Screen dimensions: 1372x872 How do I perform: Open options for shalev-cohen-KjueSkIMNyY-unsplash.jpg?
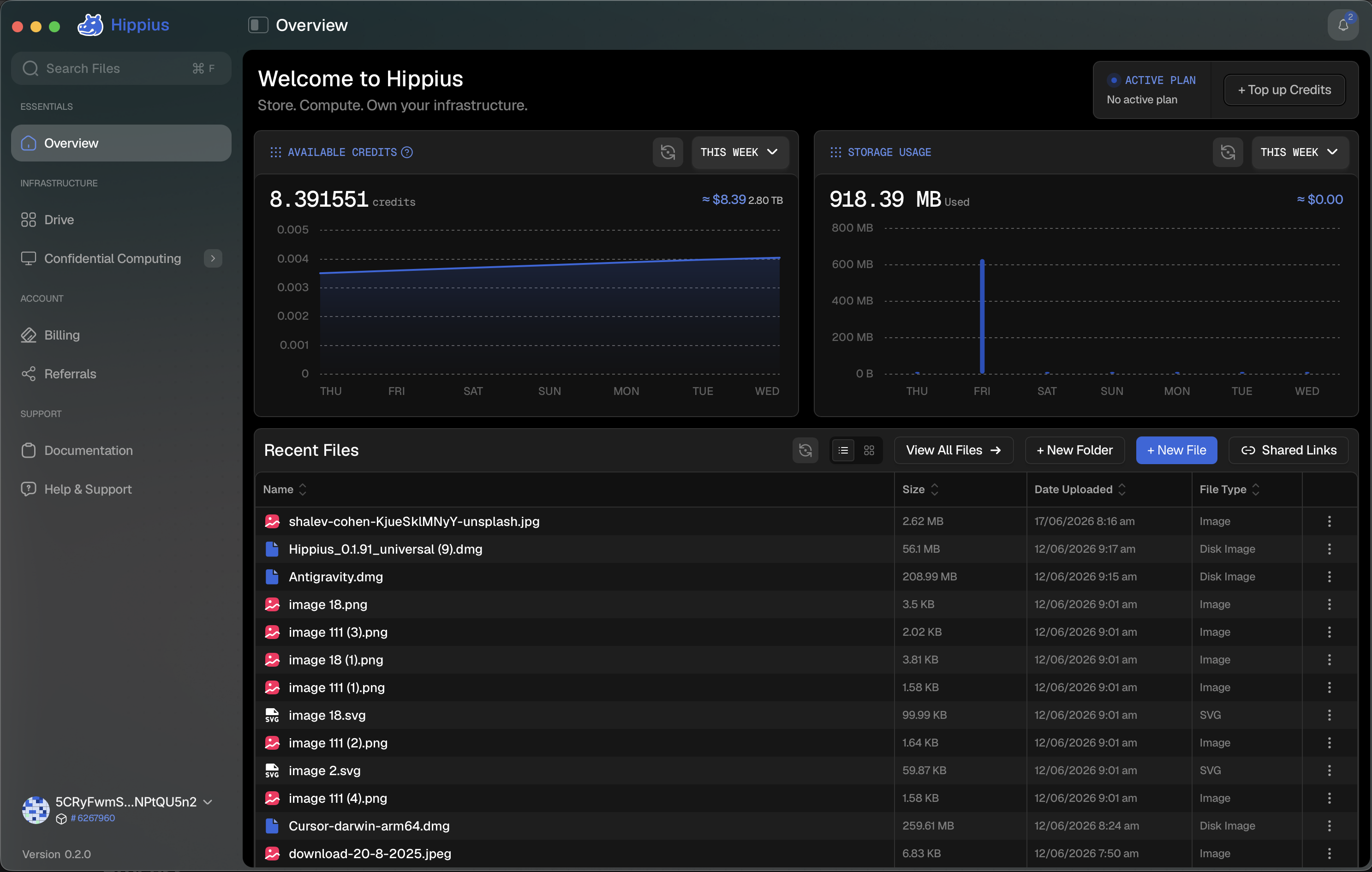tap(1329, 521)
